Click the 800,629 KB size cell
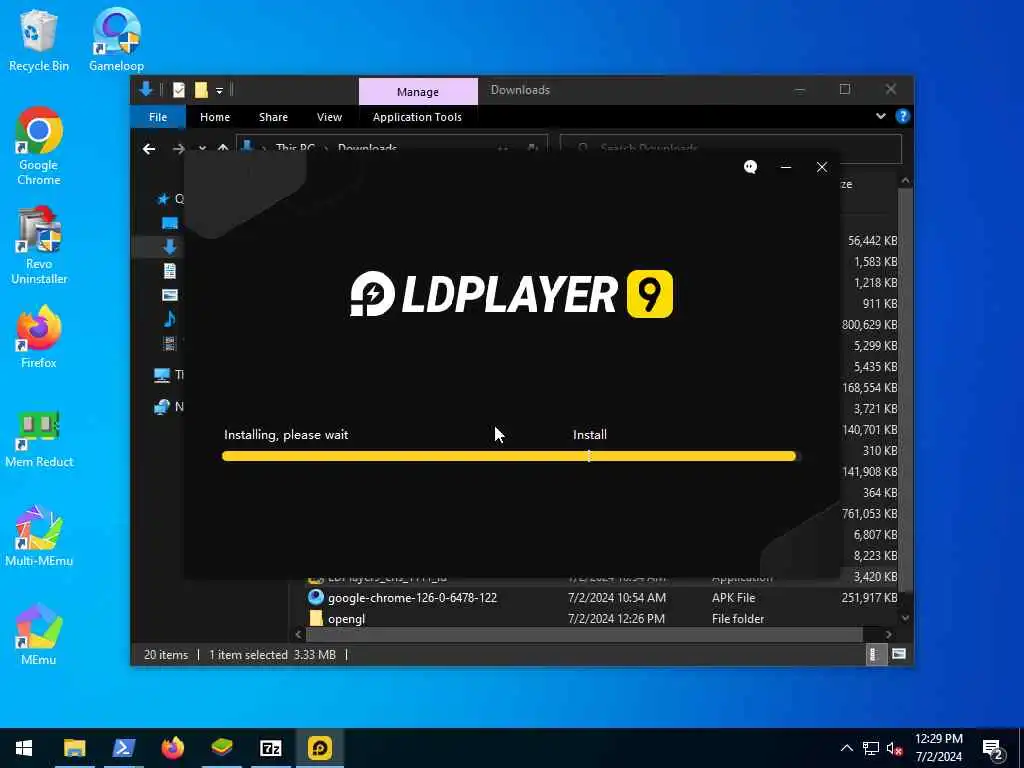 point(869,325)
